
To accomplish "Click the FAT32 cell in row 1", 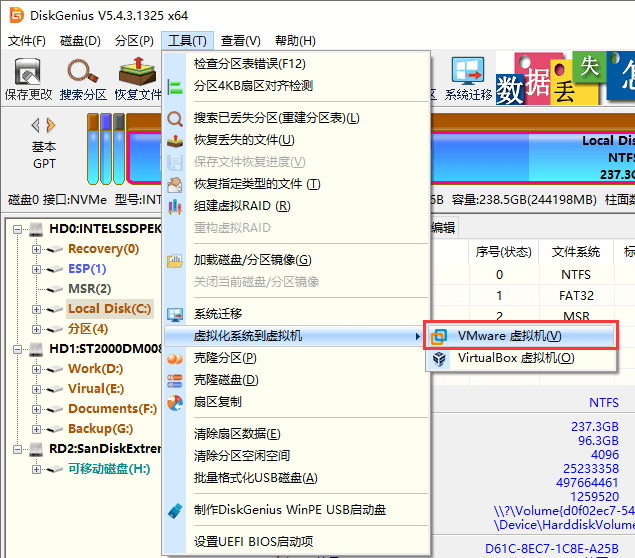I will pos(576,296).
